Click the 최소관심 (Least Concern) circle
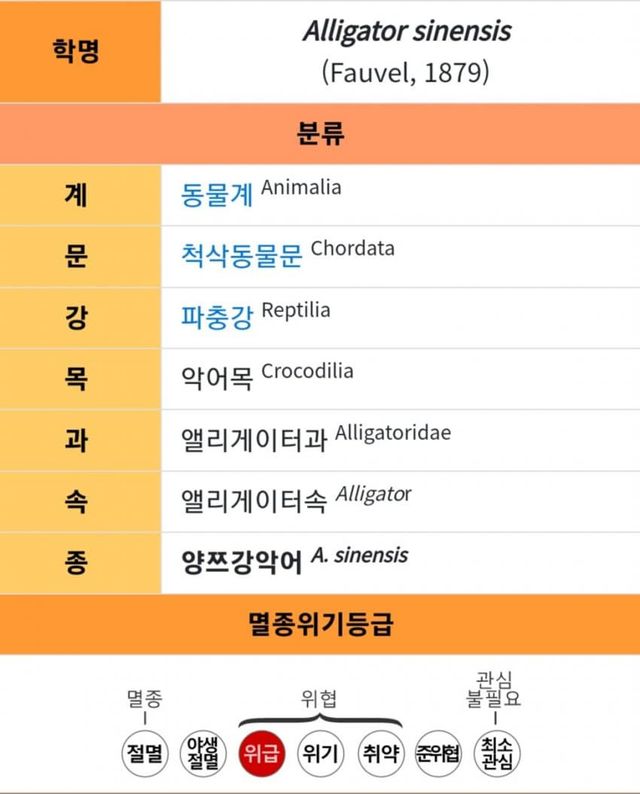This screenshot has width=640, height=794. click(x=496, y=754)
